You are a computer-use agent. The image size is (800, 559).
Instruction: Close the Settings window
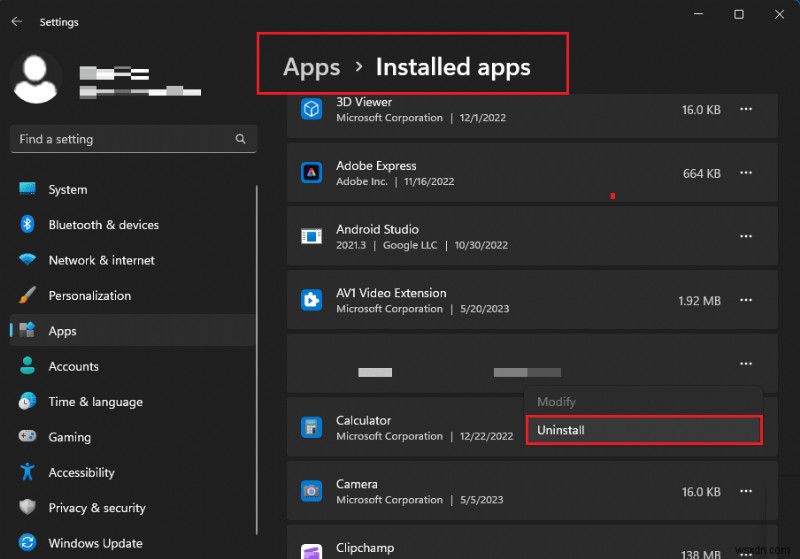coord(779,14)
